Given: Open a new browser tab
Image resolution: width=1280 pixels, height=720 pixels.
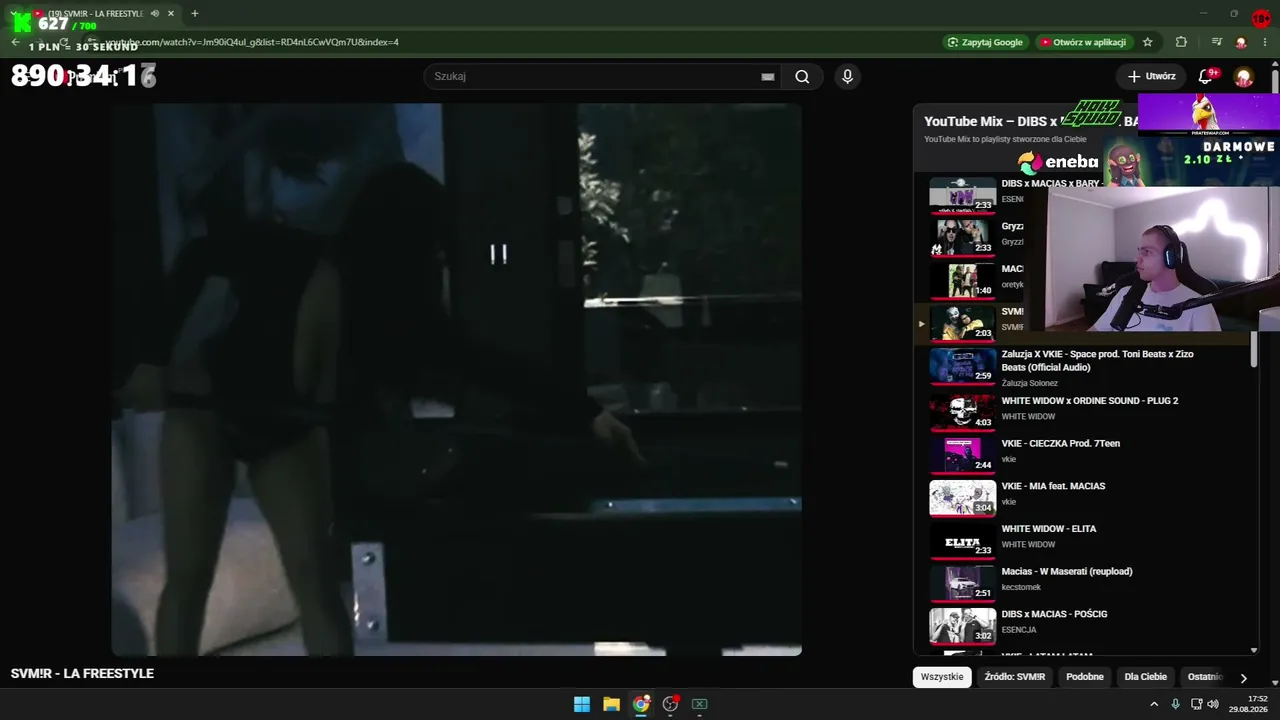Looking at the screenshot, I should (x=194, y=14).
